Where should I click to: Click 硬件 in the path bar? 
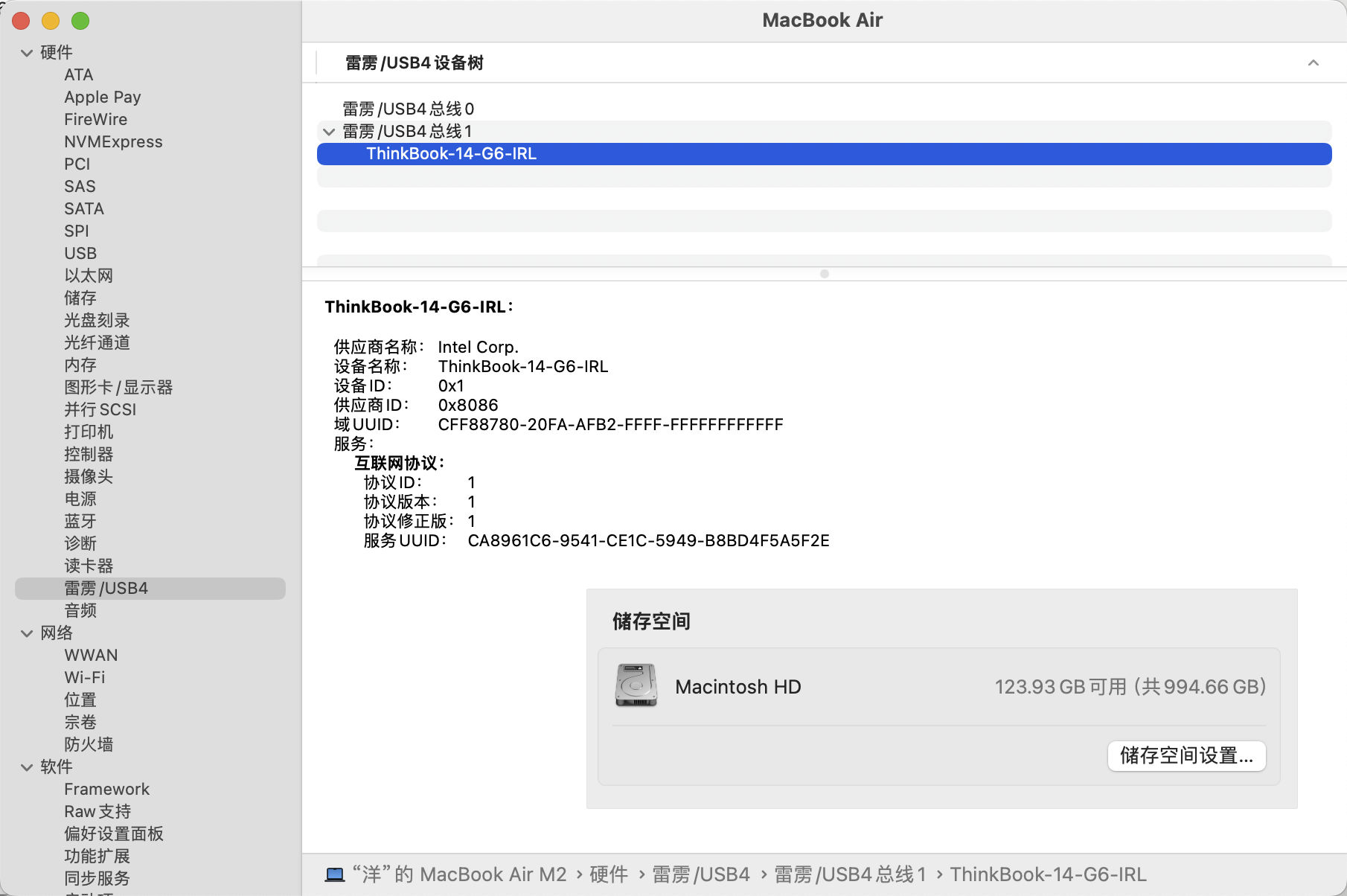pos(609,874)
